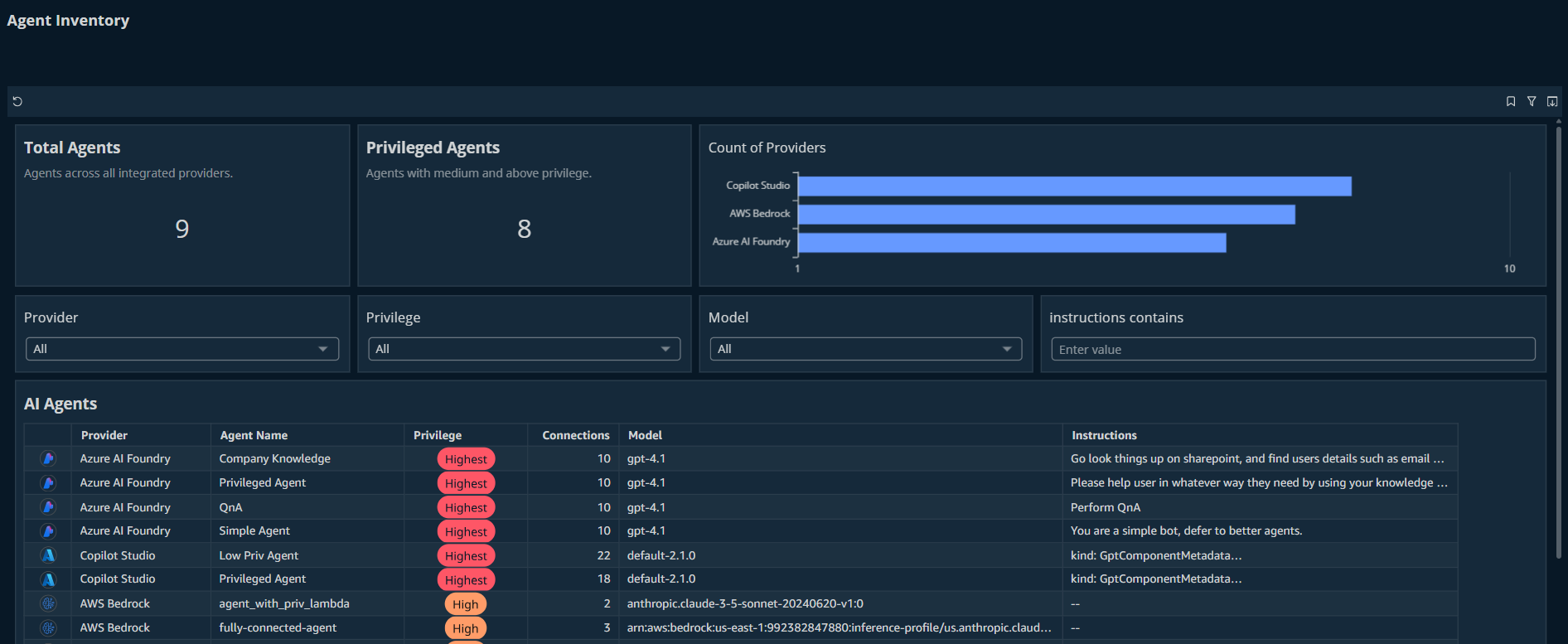Click the refresh icon in the dashboard toolbar
Viewport: 1568px width, 644px height.
[17, 101]
